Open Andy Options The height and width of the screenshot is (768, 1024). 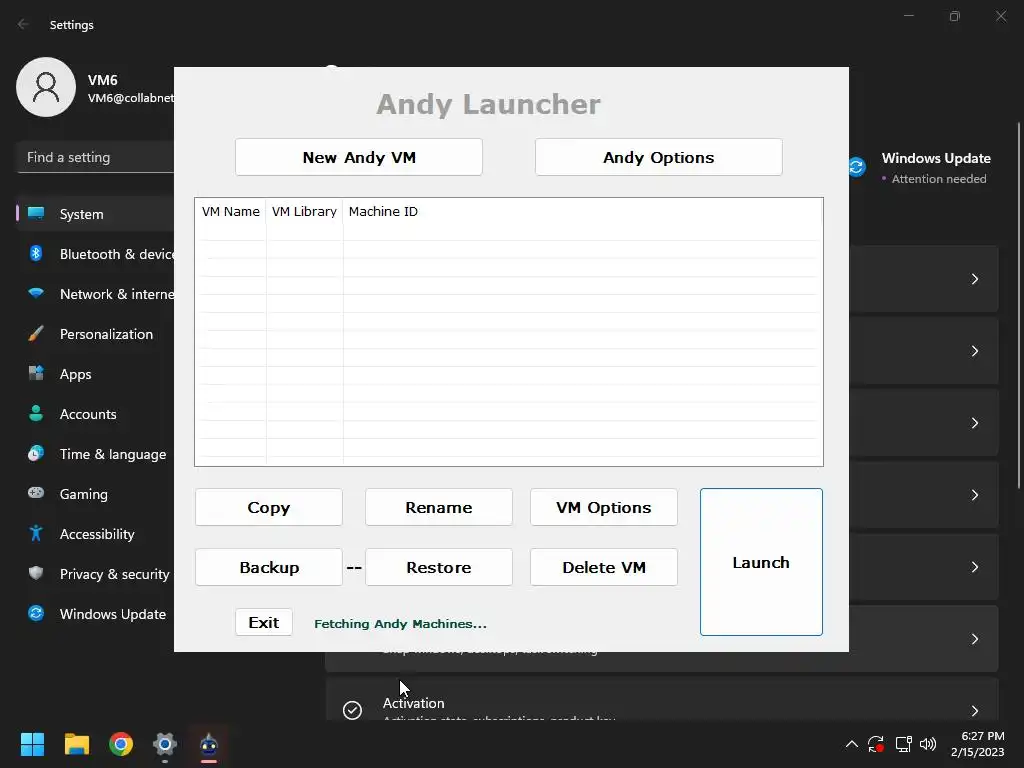(658, 157)
